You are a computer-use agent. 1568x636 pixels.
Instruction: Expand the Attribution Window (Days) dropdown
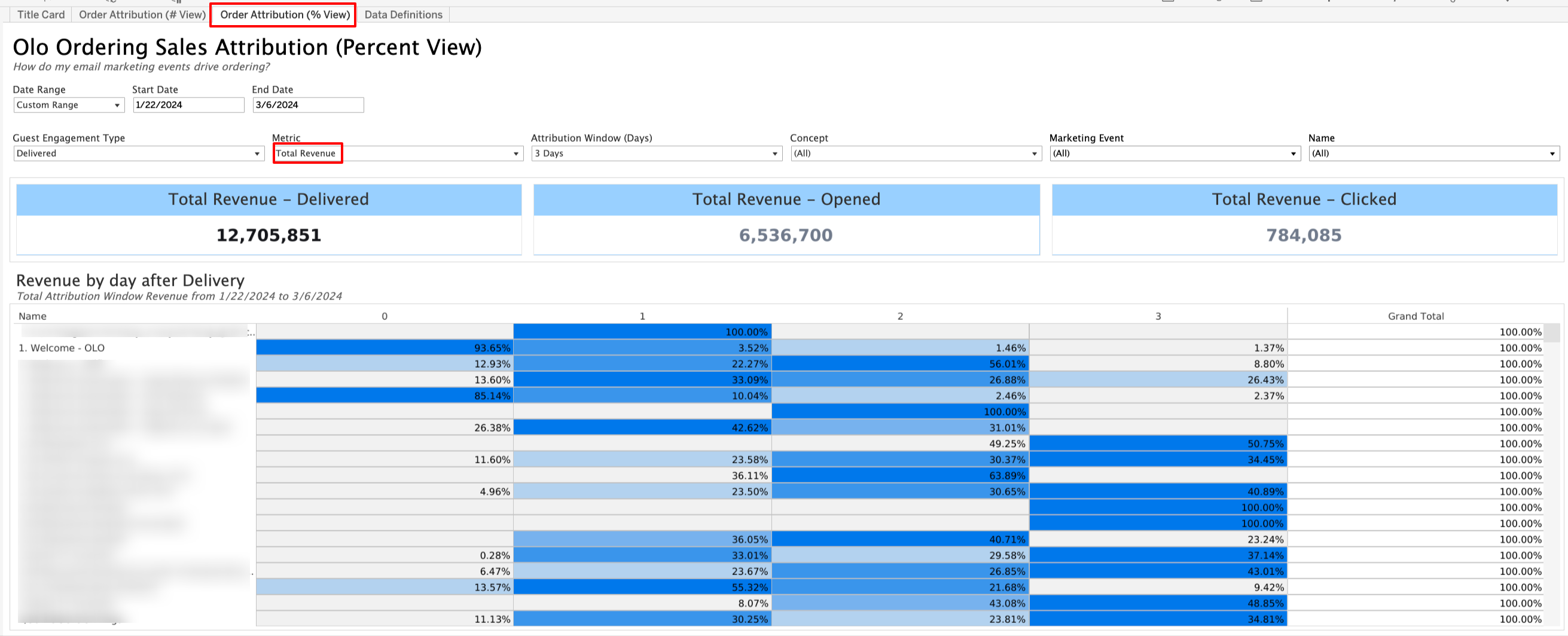coord(657,154)
